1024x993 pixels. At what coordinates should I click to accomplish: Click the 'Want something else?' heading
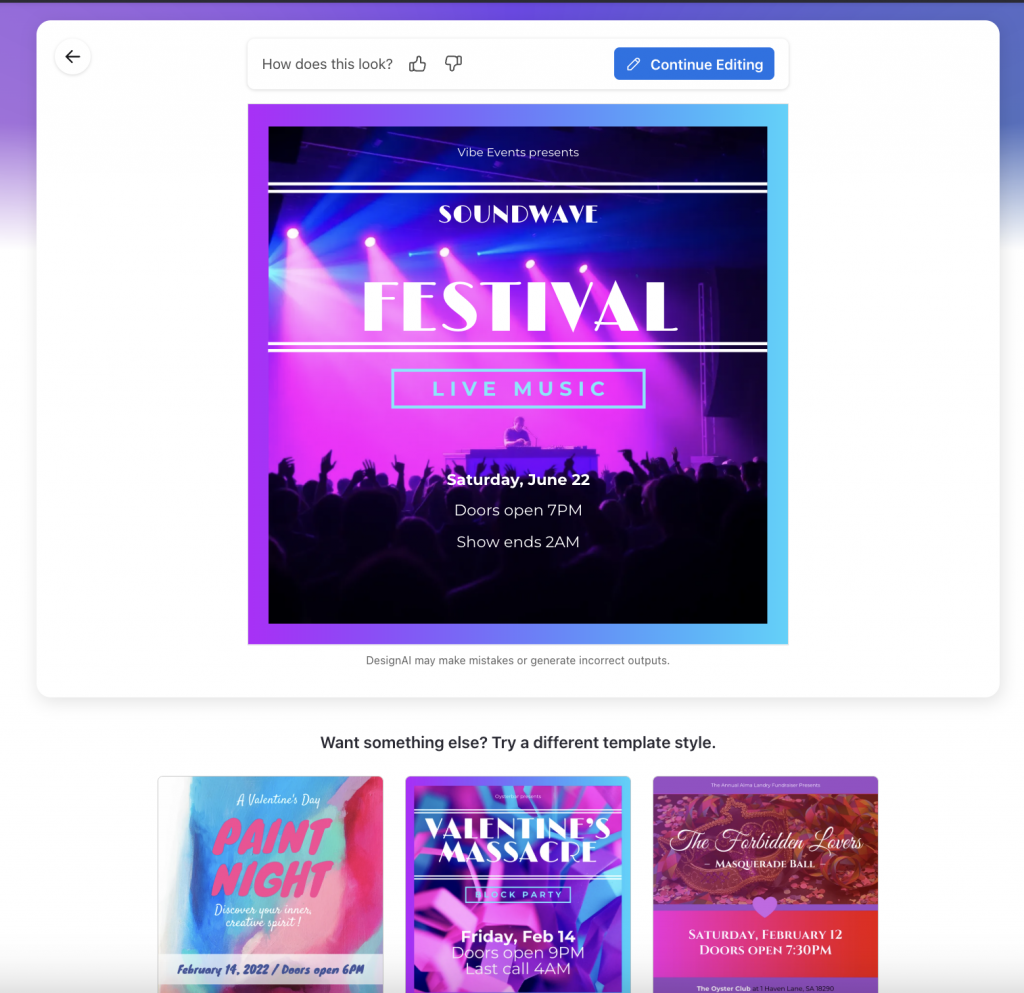[x=518, y=742]
